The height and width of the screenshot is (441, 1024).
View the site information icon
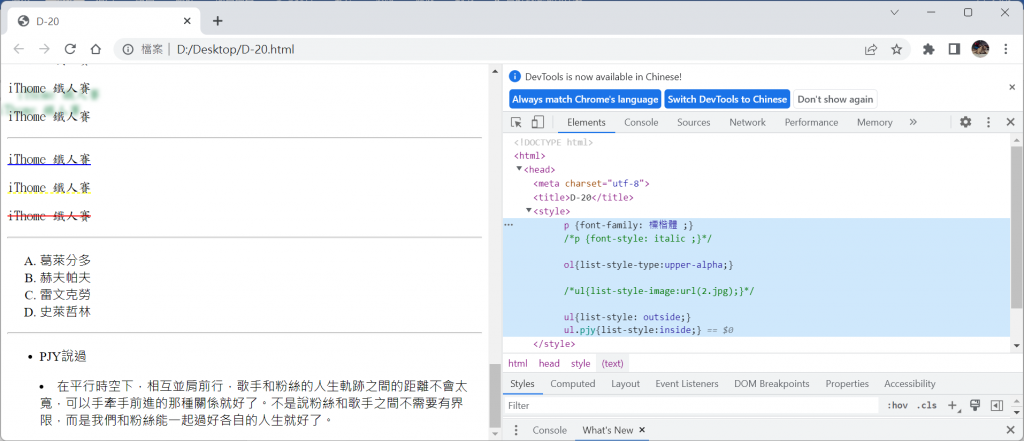click(x=129, y=49)
